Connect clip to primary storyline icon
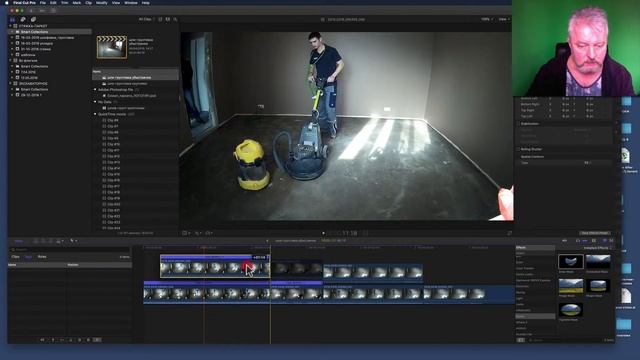The image size is (640, 360). 36,241
